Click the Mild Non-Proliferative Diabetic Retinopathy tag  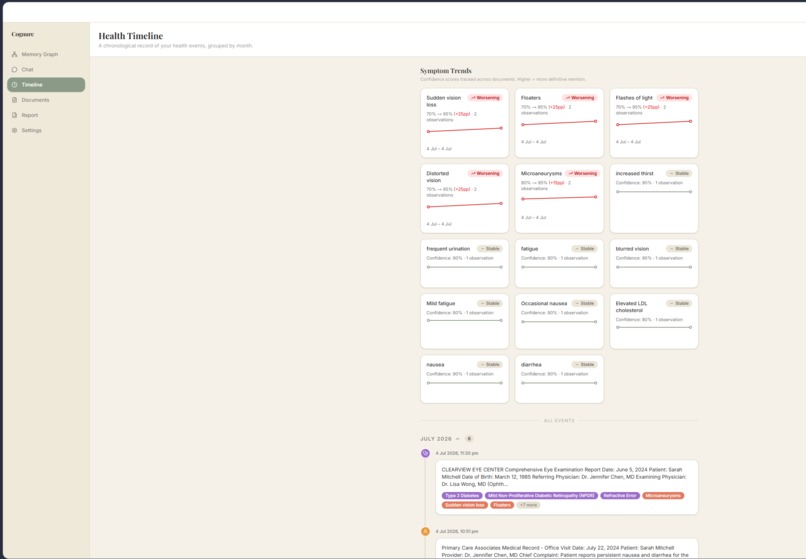click(x=541, y=496)
